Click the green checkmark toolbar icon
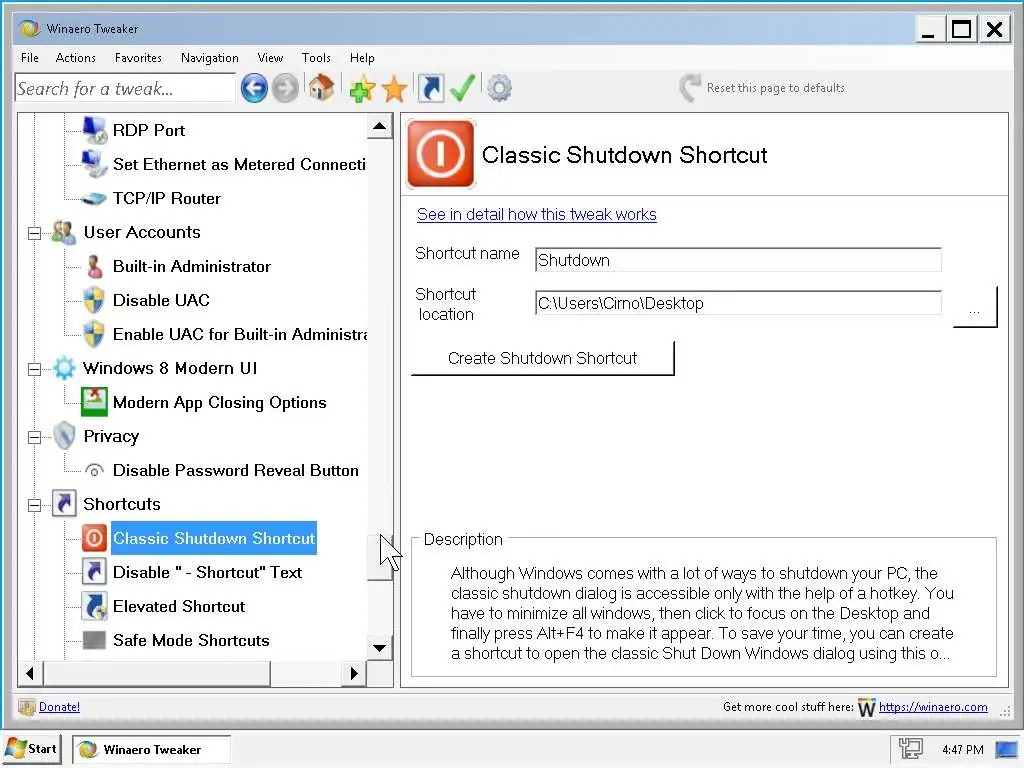This screenshot has width=1024, height=768. tap(462, 88)
